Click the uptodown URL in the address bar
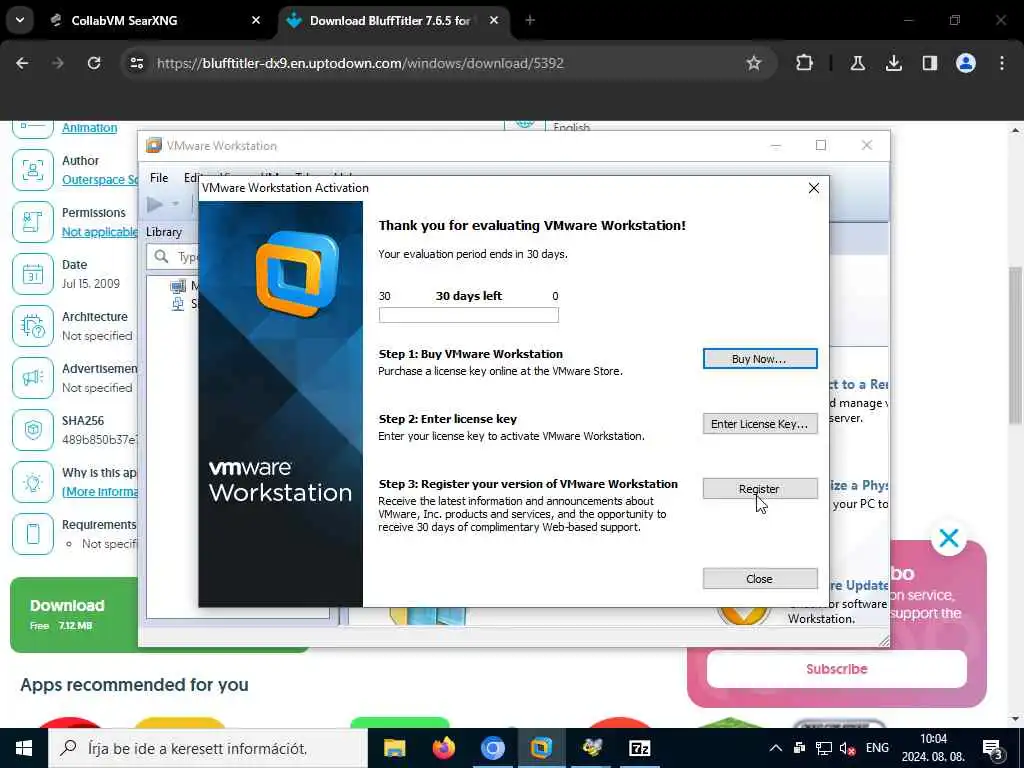This screenshot has height=768, width=1024. 360,63
